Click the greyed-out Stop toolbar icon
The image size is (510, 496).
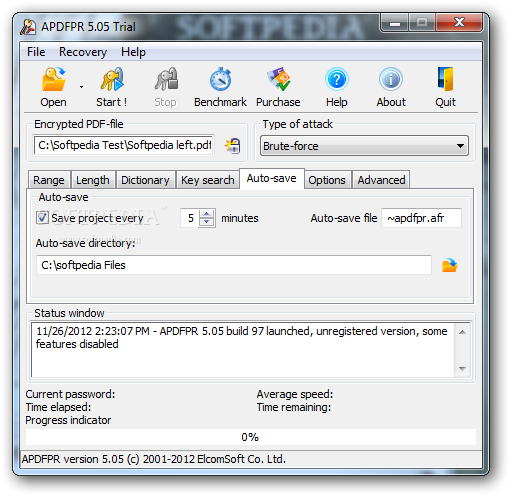click(166, 79)
